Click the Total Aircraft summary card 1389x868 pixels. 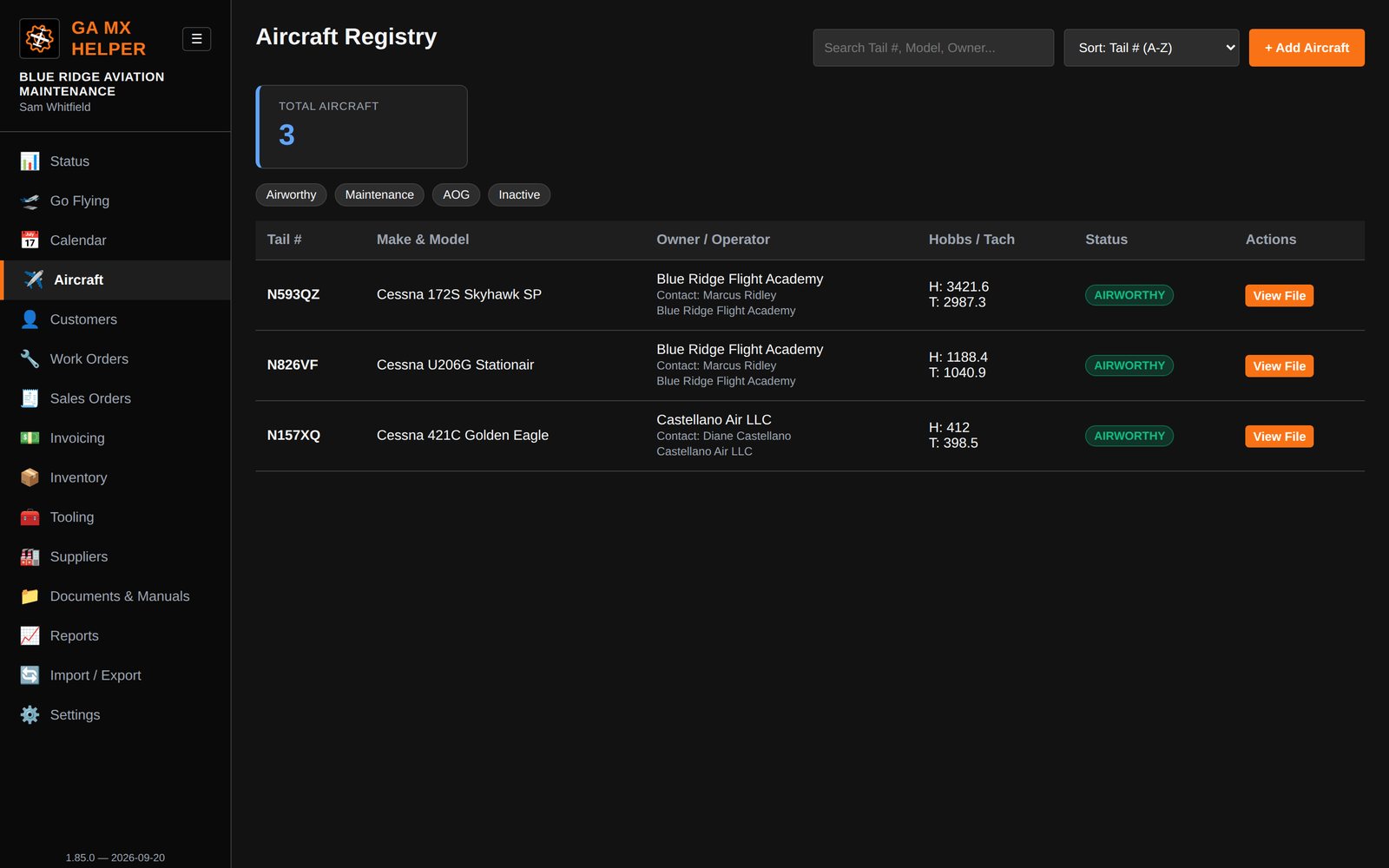[x=361, y=127]
